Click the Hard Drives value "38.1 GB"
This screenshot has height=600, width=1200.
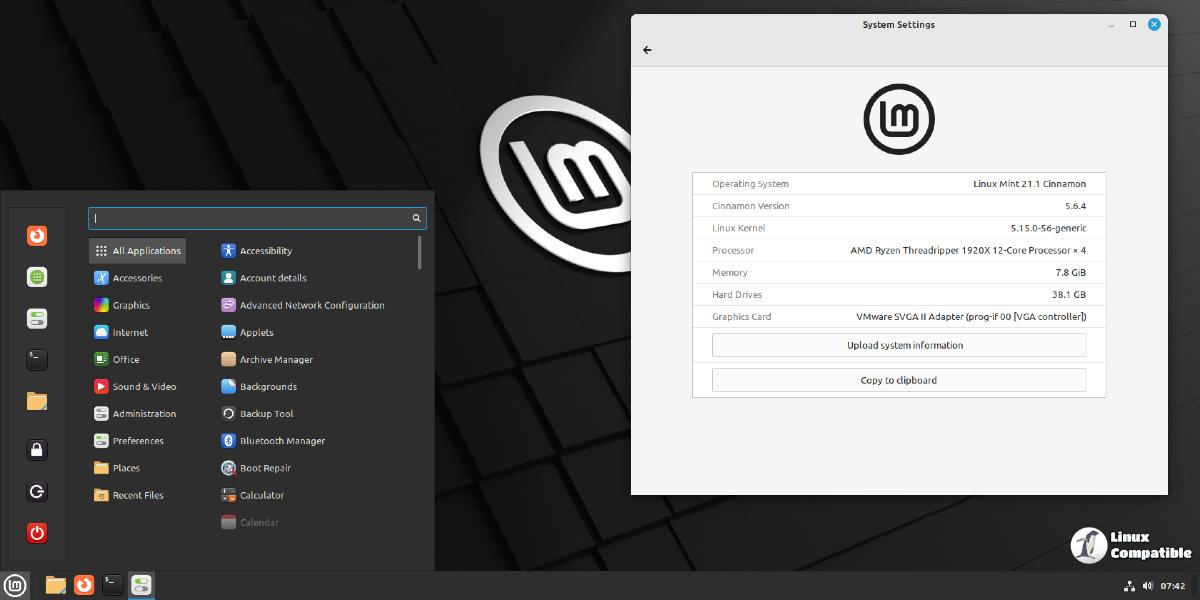[1069, 295]
